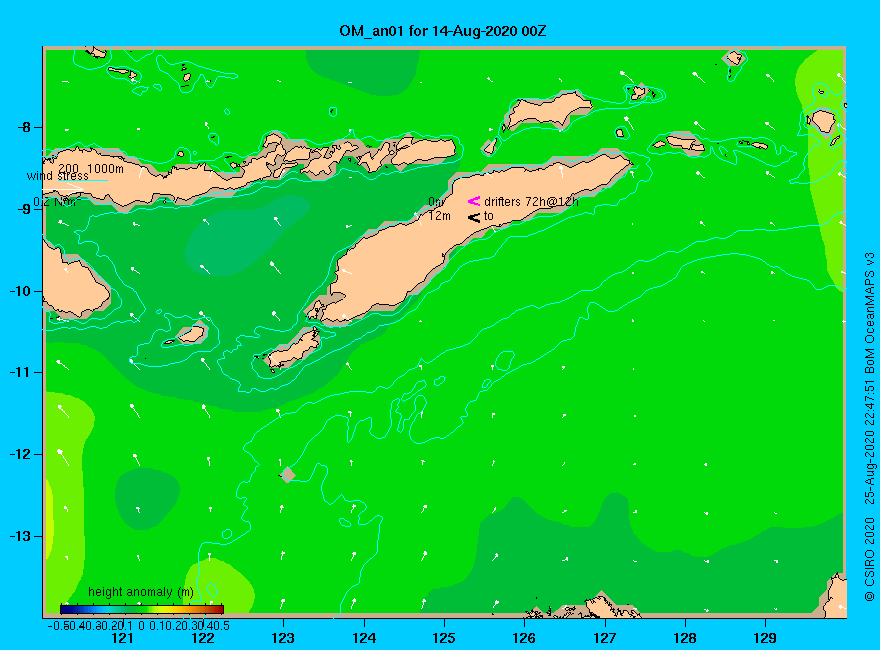Click the "25-Aug-2020 22:47:51" timestamp text
Screen dimensions: 880x650
(x=869, y=441)
